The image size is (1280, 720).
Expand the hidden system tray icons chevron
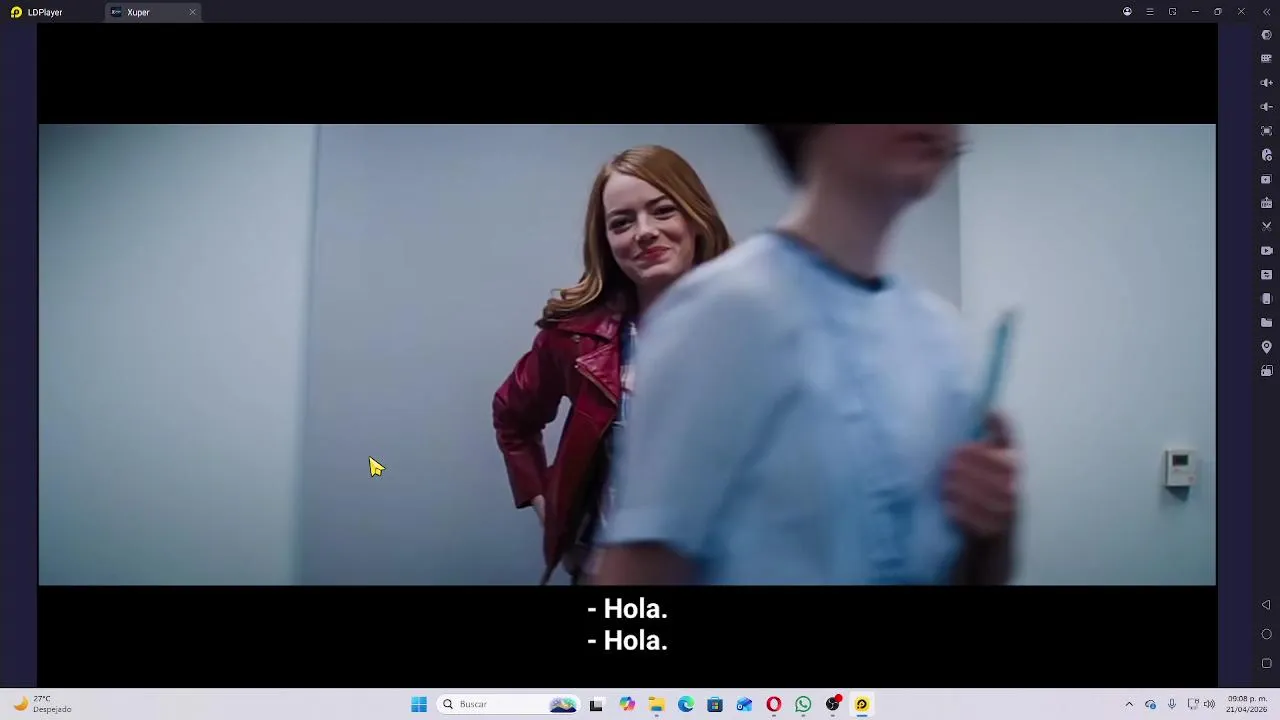coord(1129,704)
